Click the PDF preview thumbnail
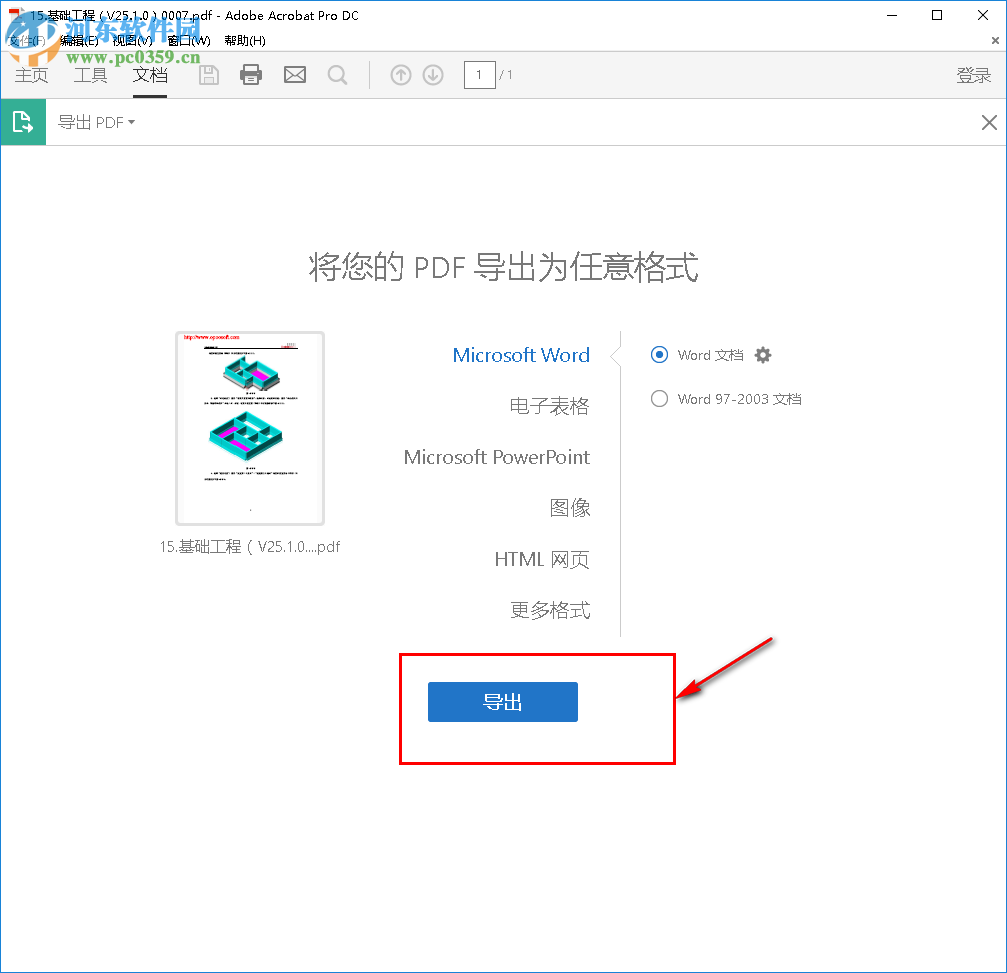This screenshot has height=973, width=1007. pos(249,428)
